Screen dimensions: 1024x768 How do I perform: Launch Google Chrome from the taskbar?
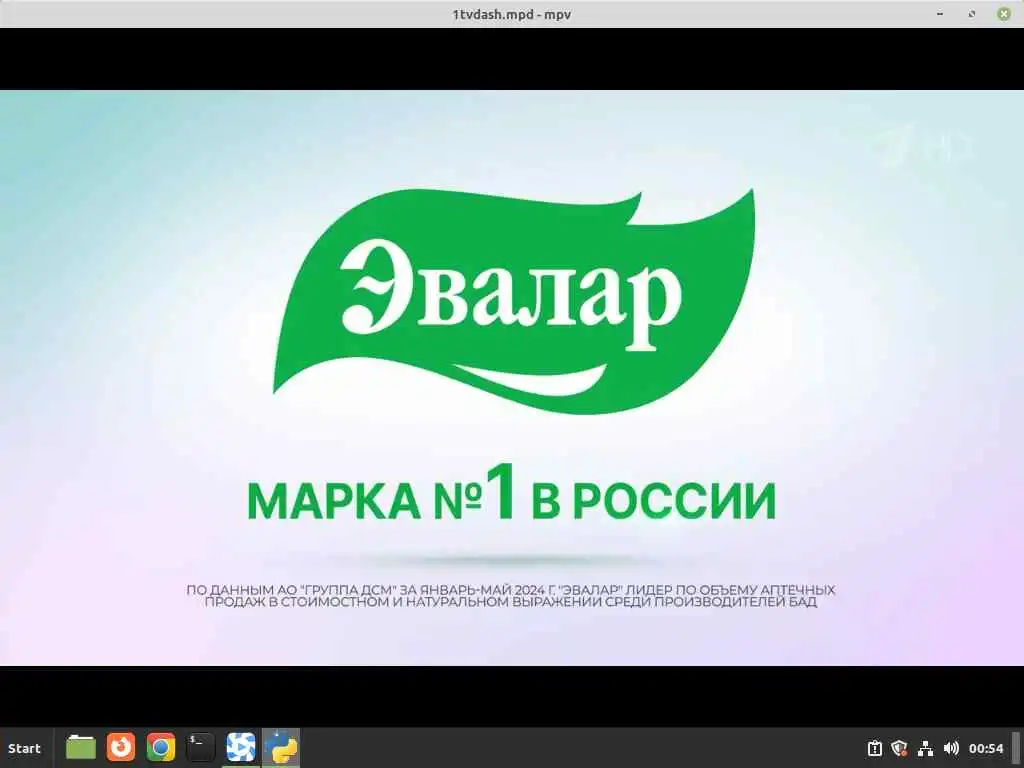(161, 748)
